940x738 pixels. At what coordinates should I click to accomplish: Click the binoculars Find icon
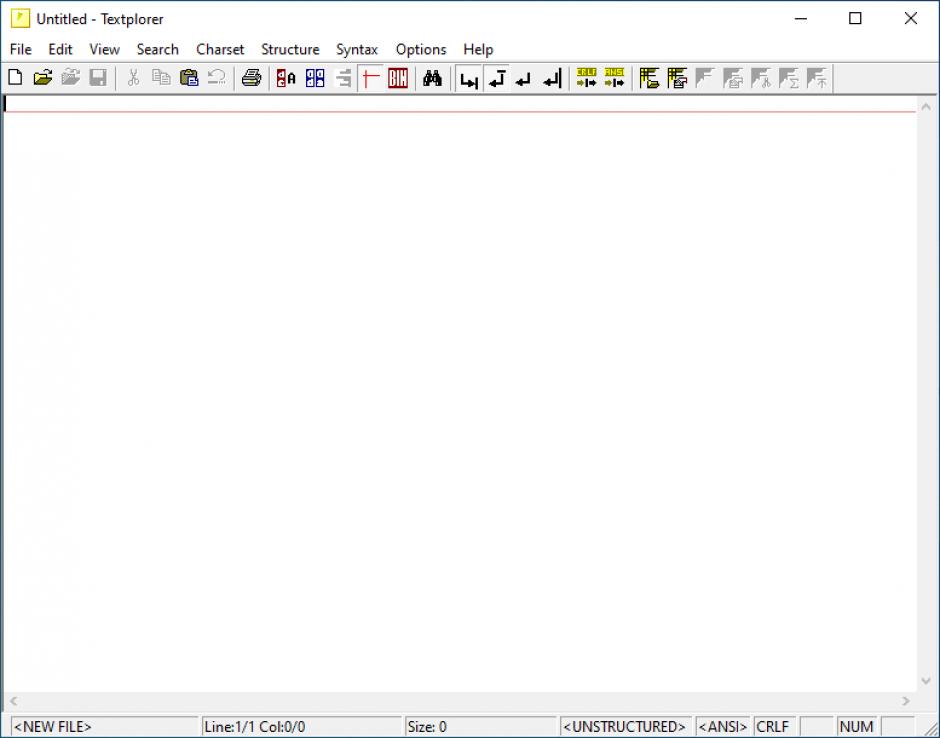(x=432, y=78)
